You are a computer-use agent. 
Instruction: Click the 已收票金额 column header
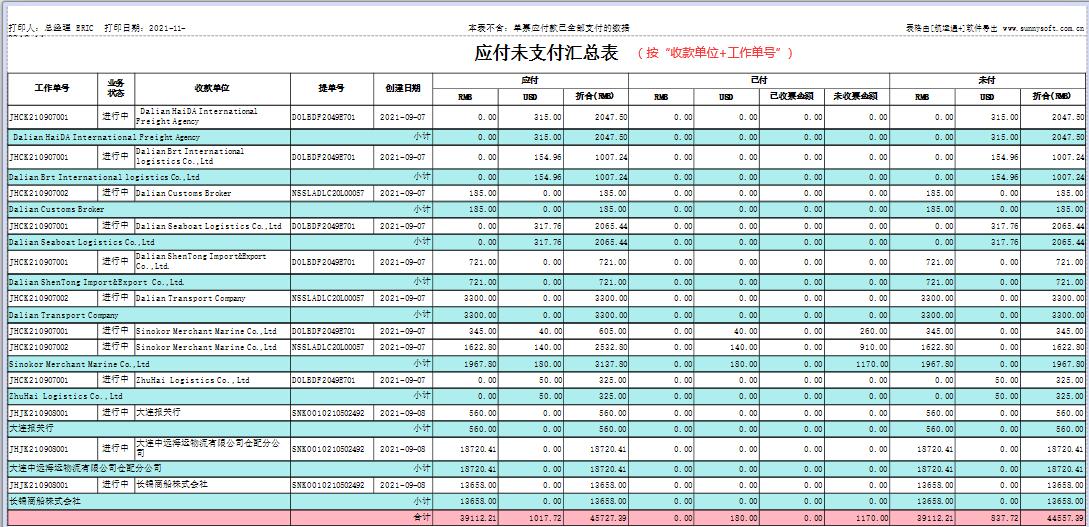792,97
